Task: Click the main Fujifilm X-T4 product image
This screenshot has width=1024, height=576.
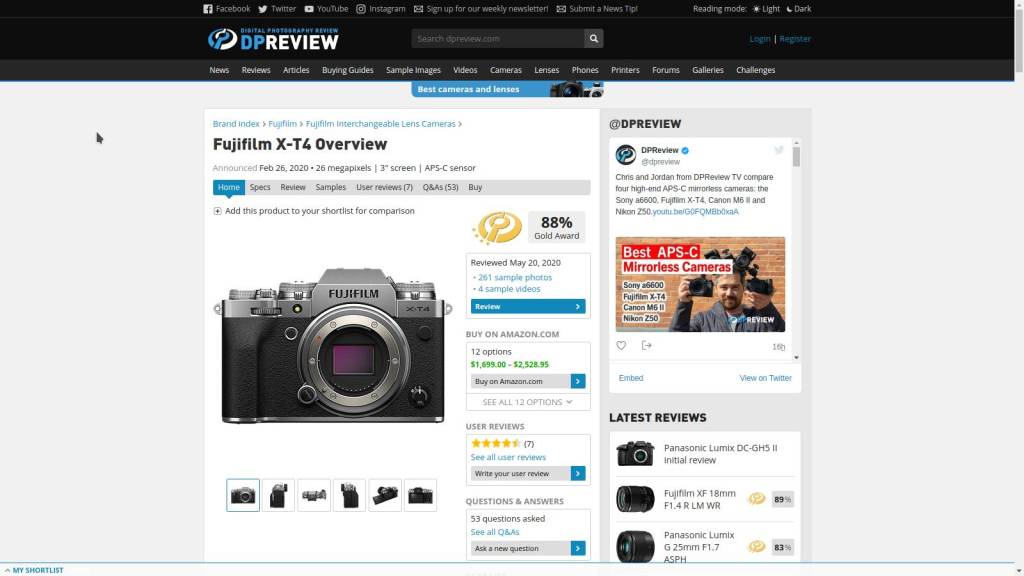Action: pyautogui.click(x=333, y=345)
